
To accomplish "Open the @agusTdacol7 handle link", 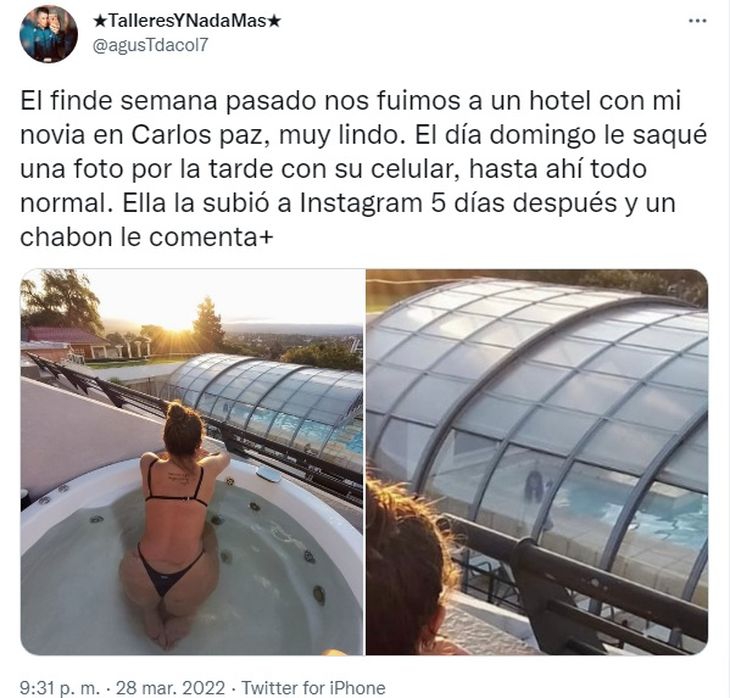I will tap(150, 46).
